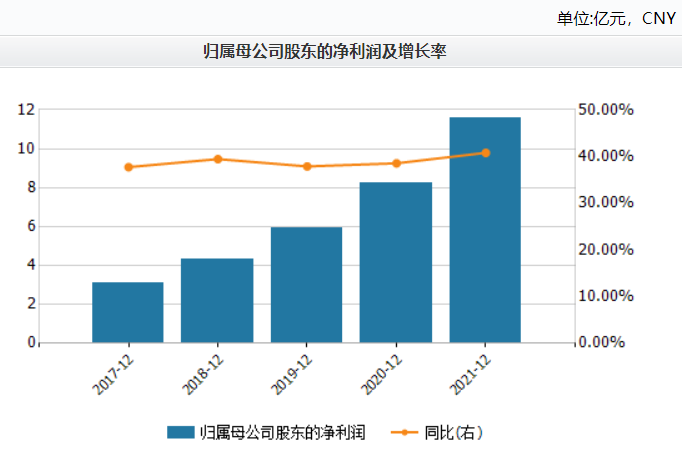
Task: Click the 12 value on left axis
Action: click(x=26, y=109)
